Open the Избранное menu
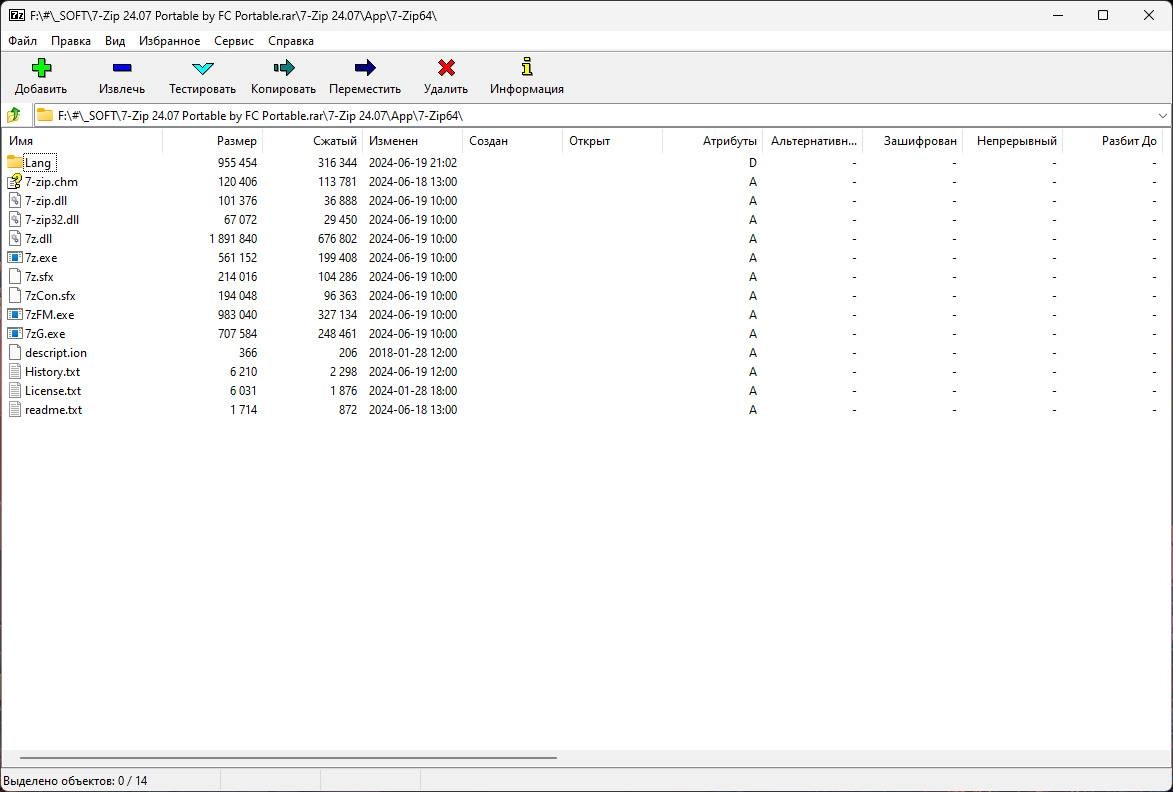1173x792 pixels. click(x=170, y=41)
